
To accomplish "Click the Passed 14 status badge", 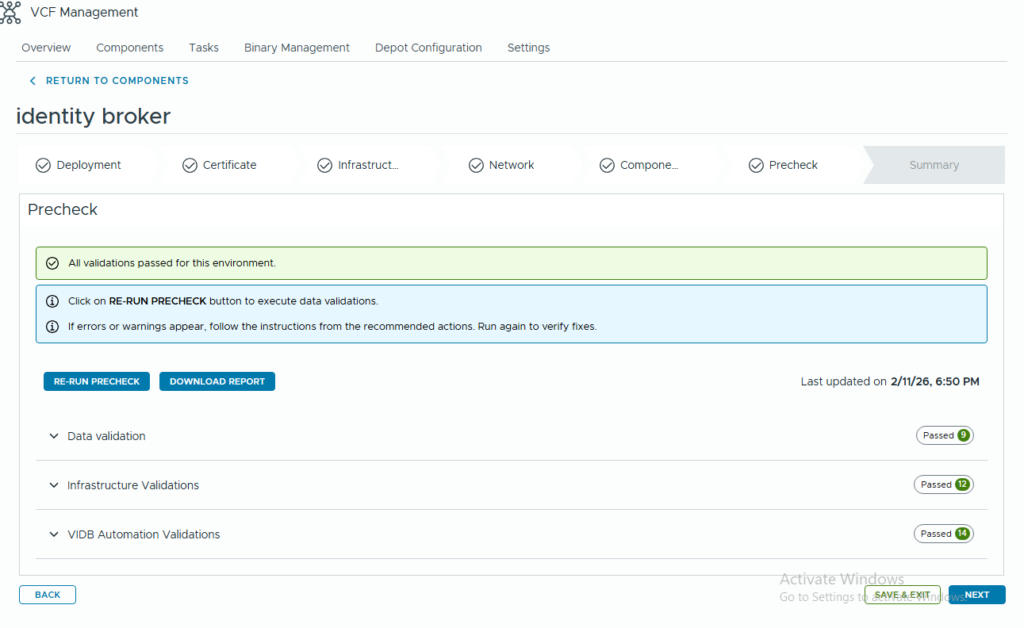I will coord(943,534).
